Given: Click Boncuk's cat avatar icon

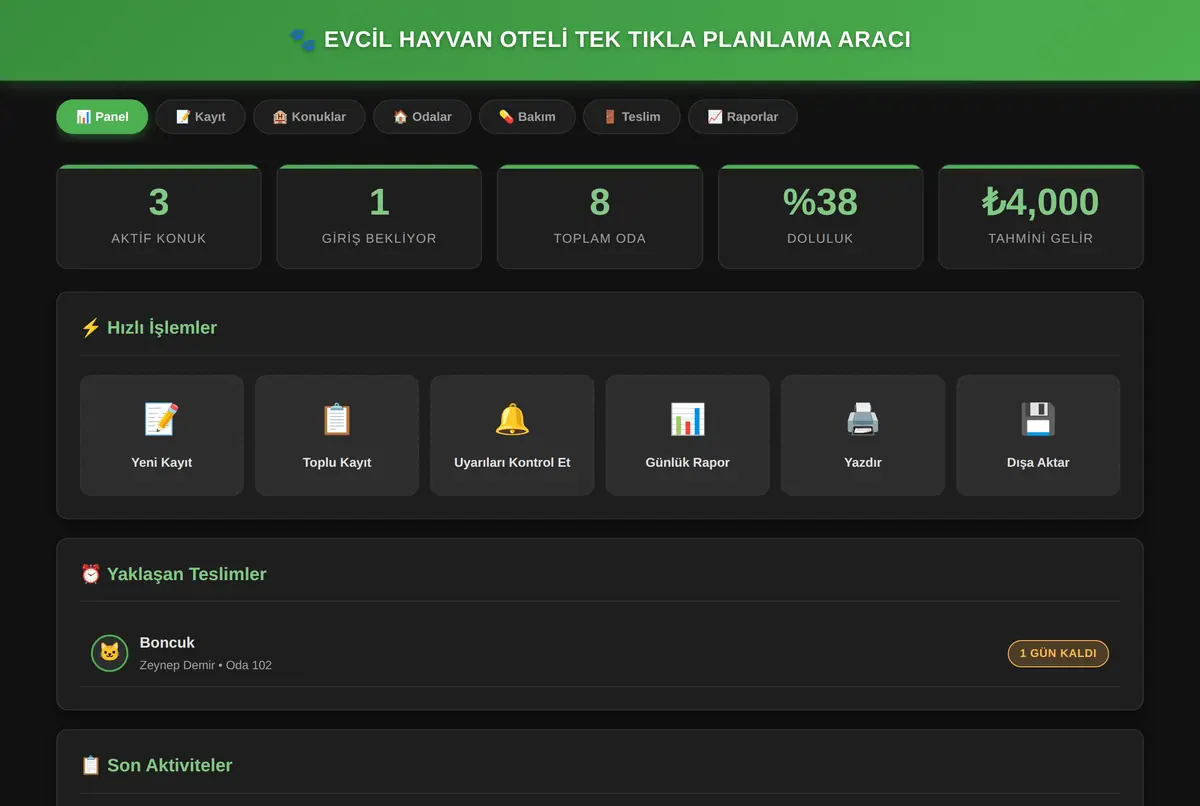Looking at the screenshot, I should 109,653.
